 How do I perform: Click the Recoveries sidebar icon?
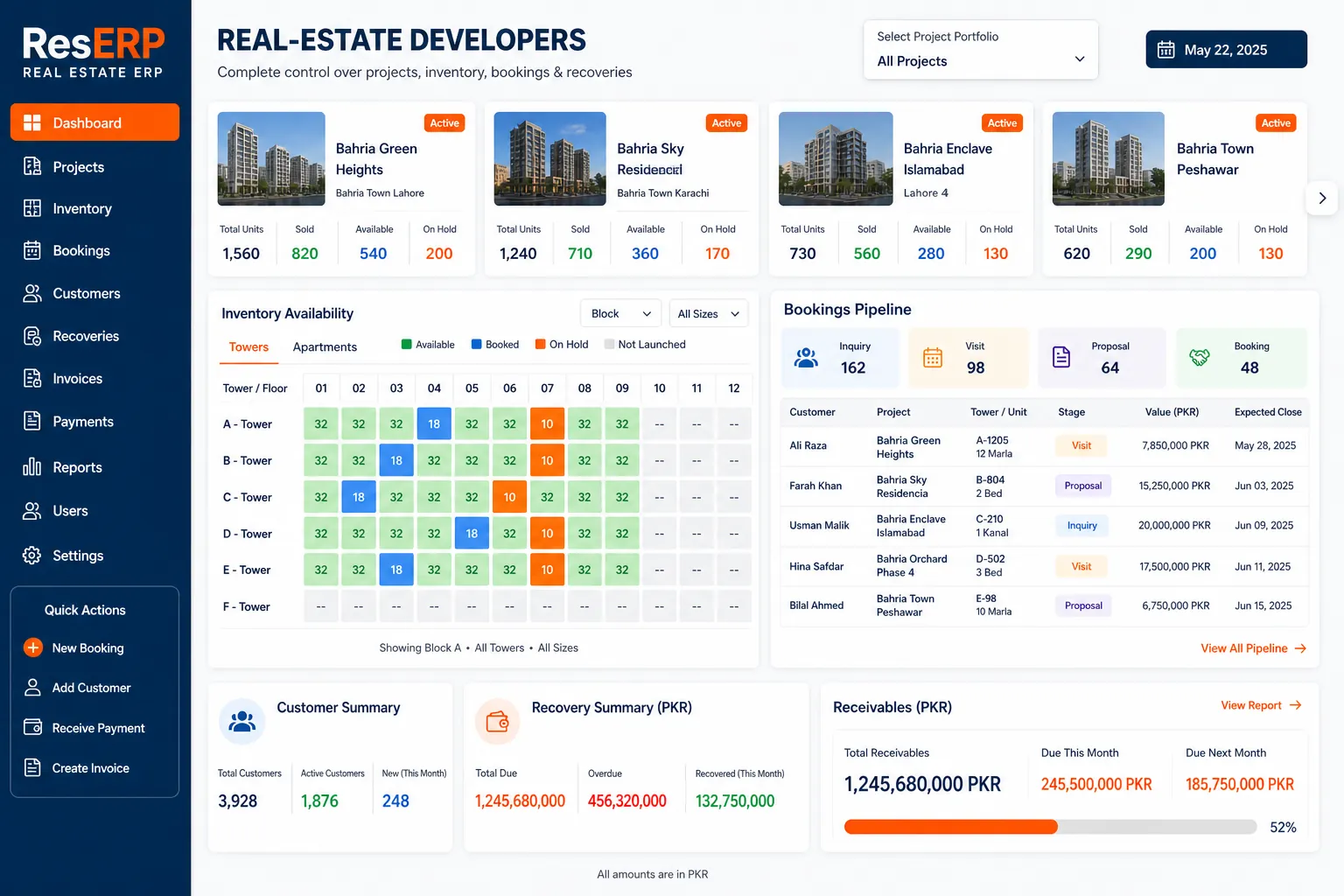click(32, 336)
